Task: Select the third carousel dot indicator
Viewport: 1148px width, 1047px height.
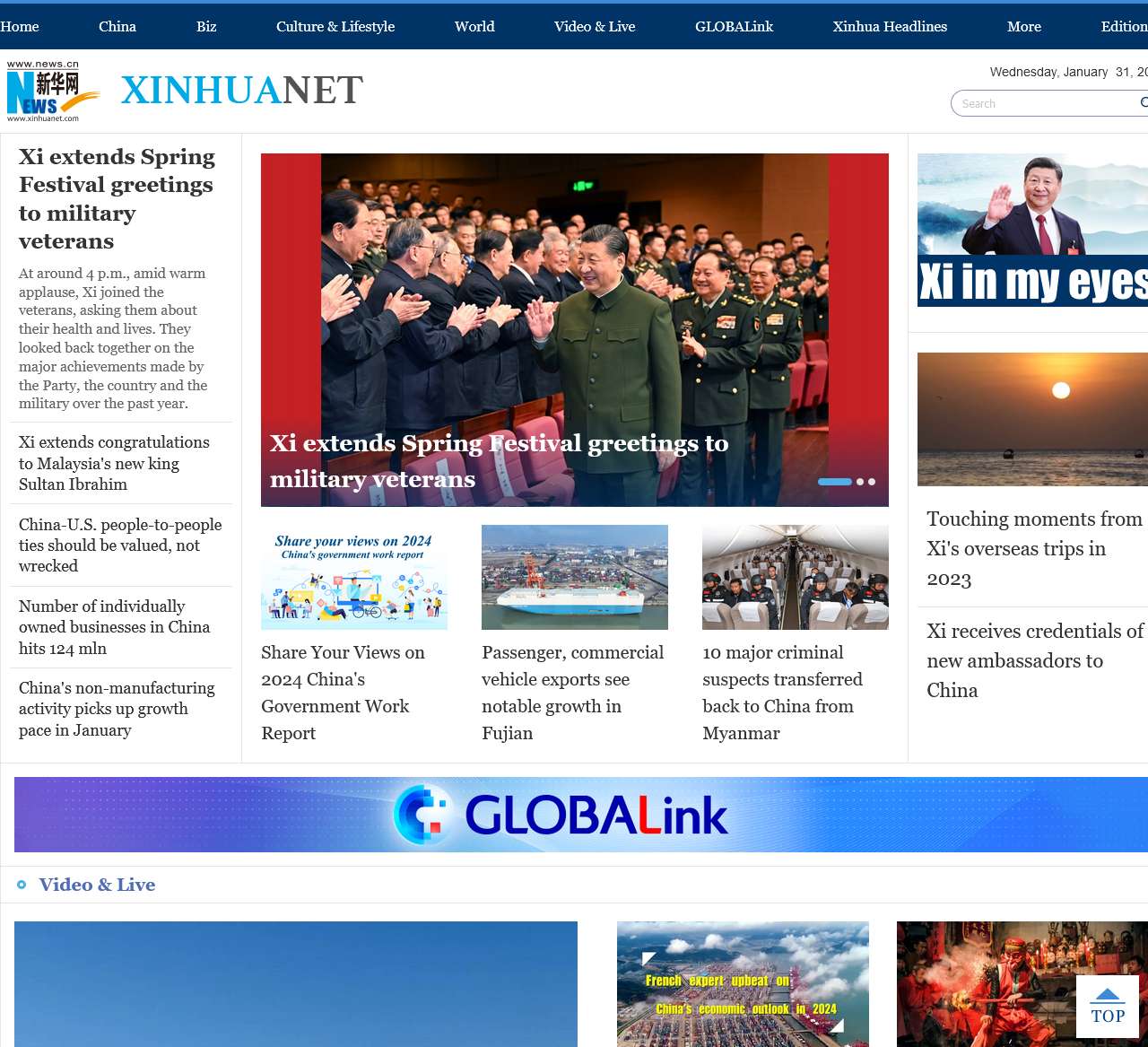Action: (872, 482)
